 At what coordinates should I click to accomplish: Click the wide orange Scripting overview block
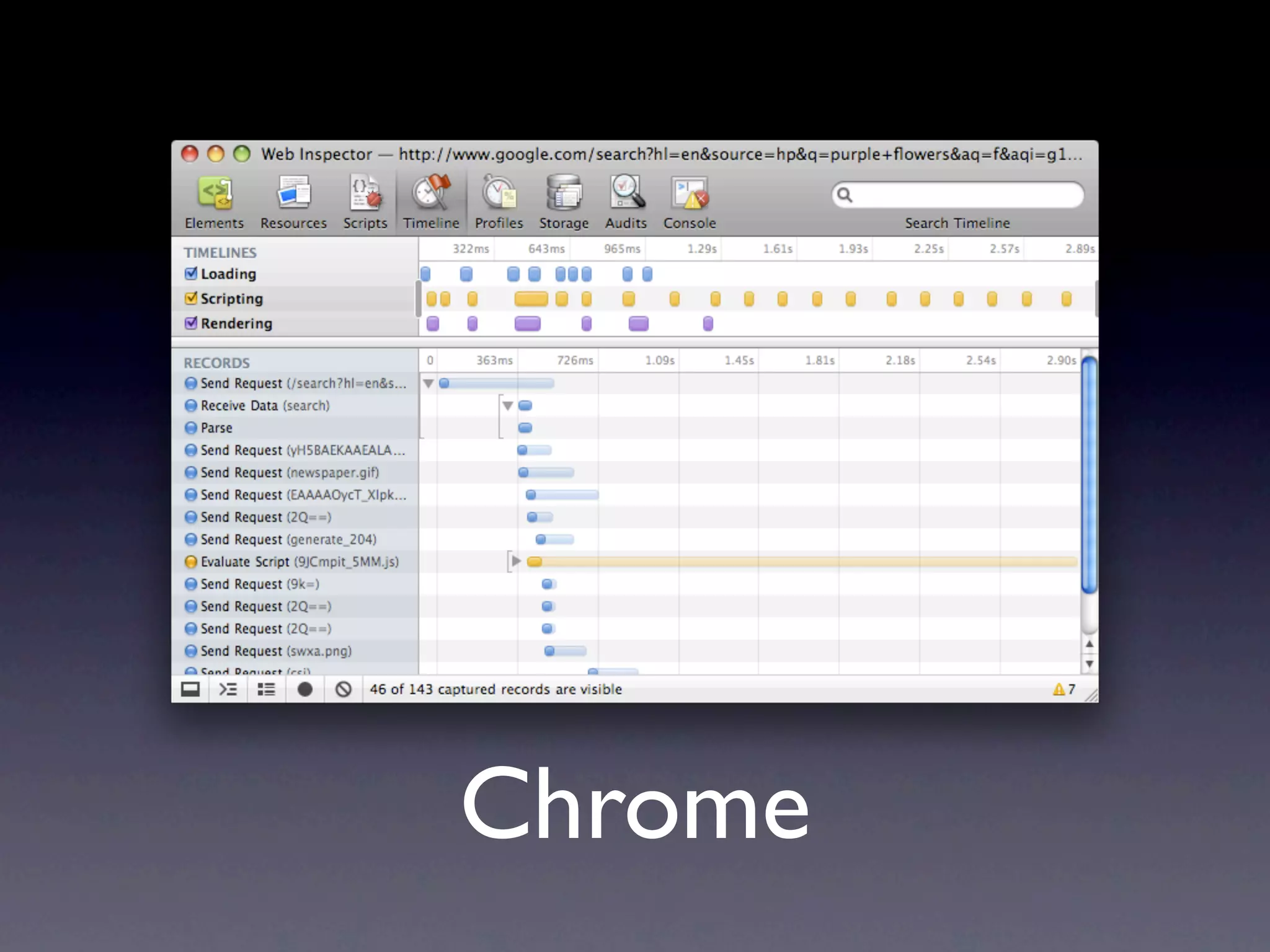[531, 299]
